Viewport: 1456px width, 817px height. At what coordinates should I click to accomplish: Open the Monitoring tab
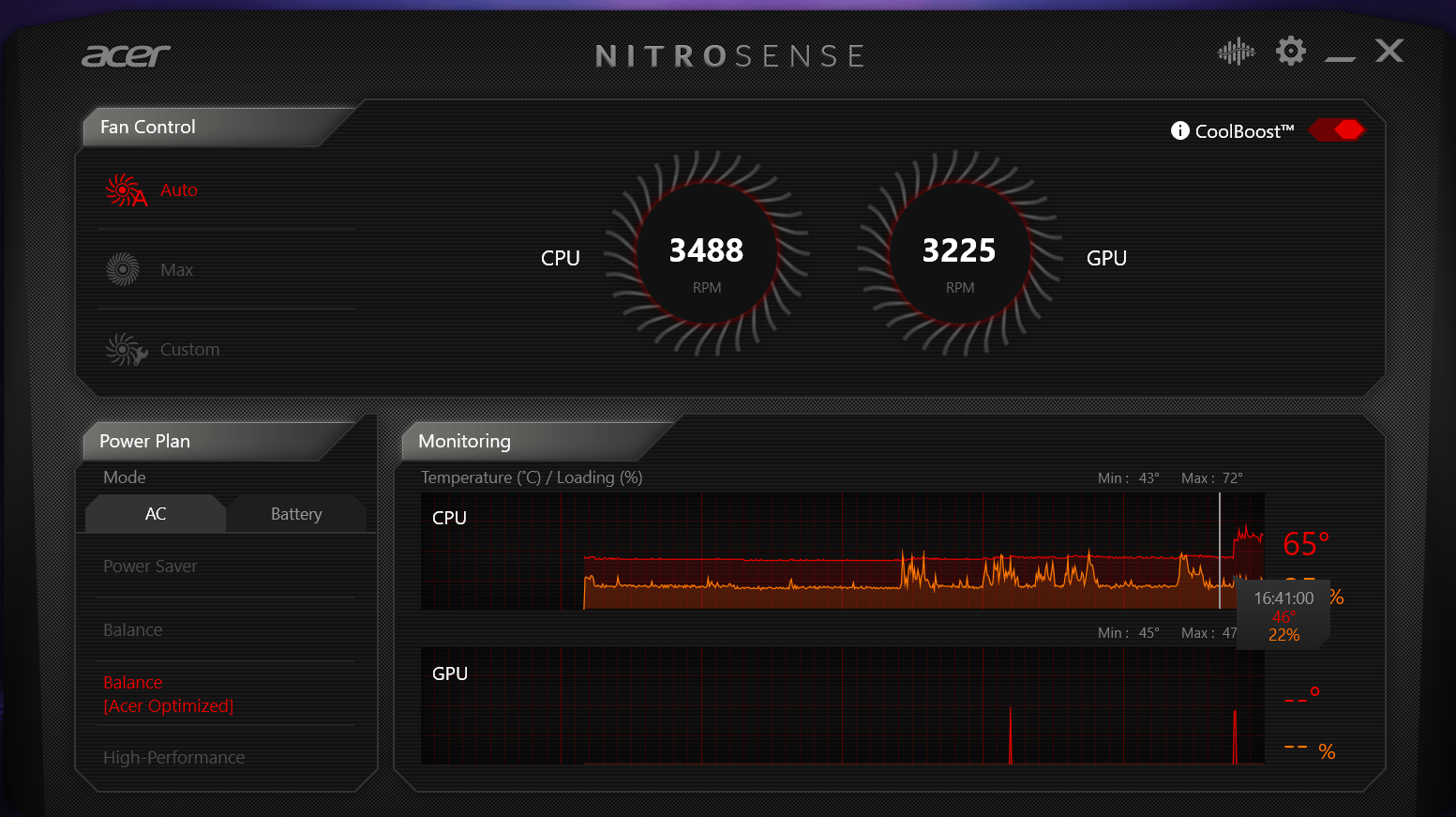[463, 441]
